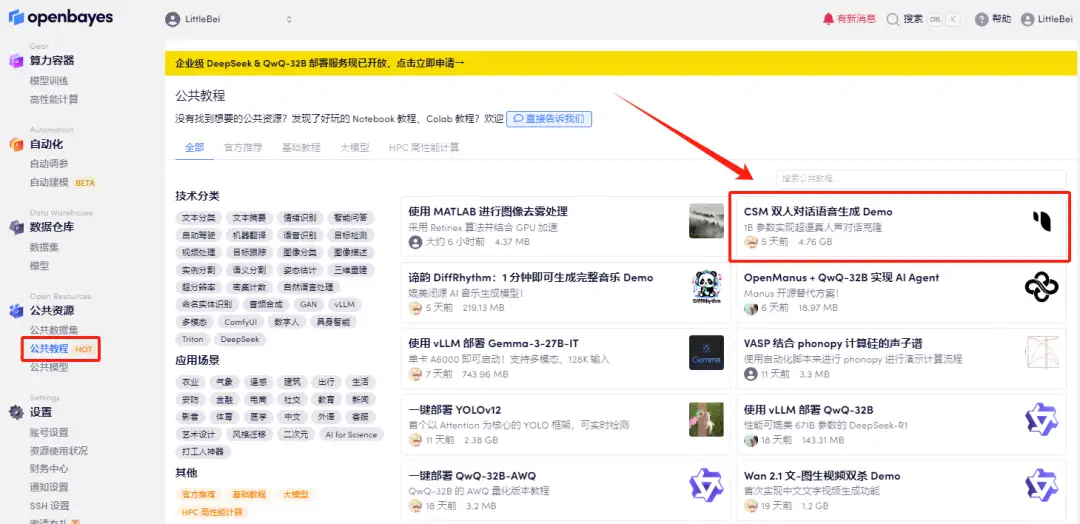Open 模型训练 in the sidebar

(x=49, y=81)
